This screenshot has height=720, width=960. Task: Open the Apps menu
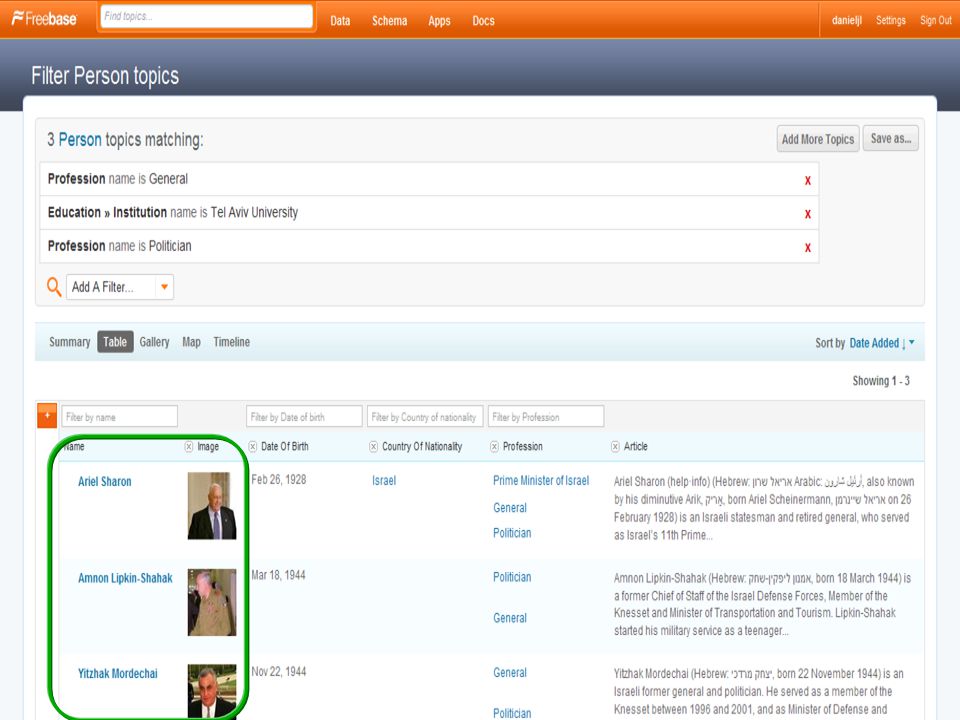439,21
